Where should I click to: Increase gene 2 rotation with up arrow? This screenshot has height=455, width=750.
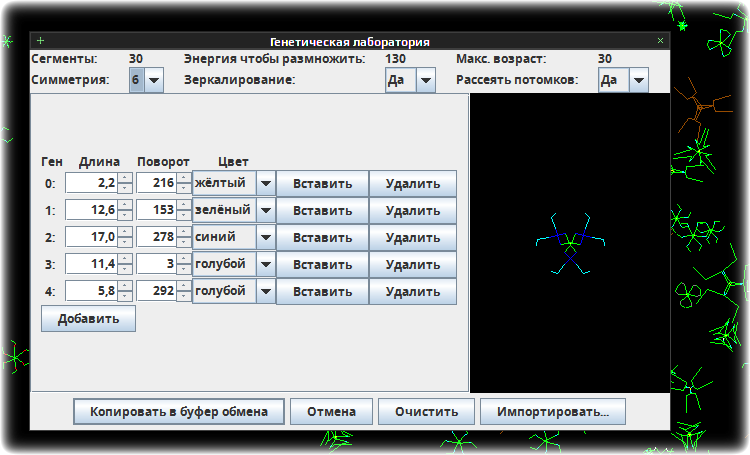[x=184, y=232]
